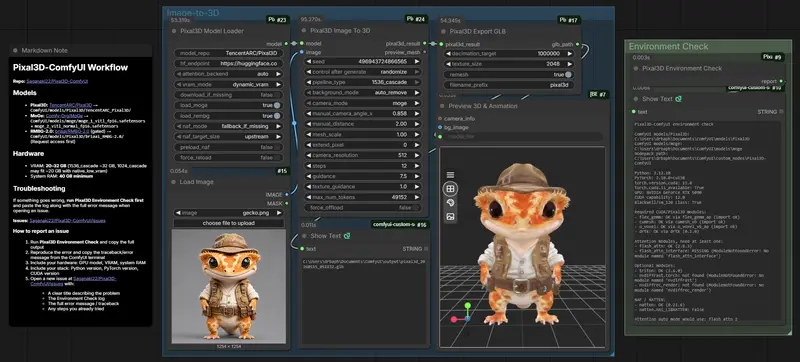Collapse the Markdown Note node dot

click(x=15, y=50)
